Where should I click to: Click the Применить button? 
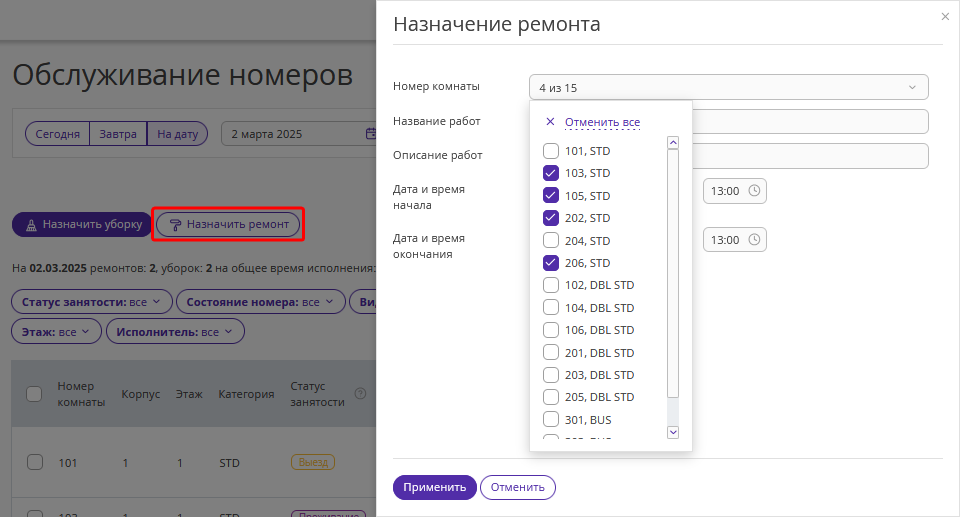(435, 487)
